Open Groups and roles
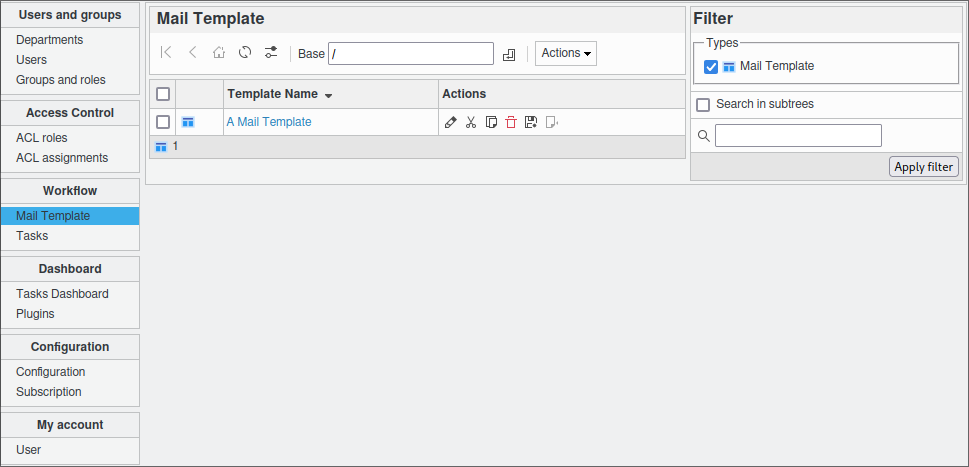The image size is (969, 467). pos(61,80)
